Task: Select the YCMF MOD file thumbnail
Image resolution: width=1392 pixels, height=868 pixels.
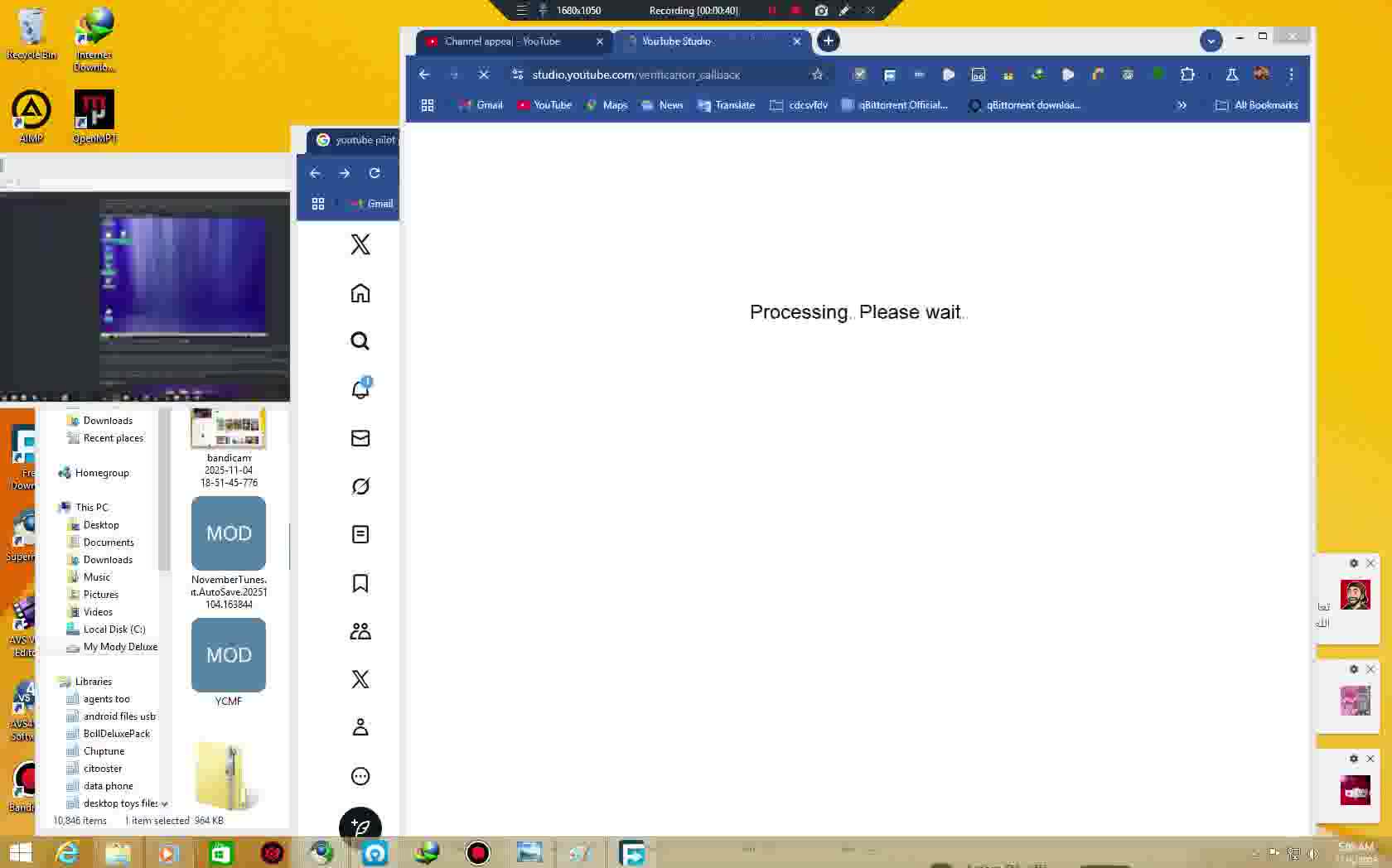Action: coord(229,655)
